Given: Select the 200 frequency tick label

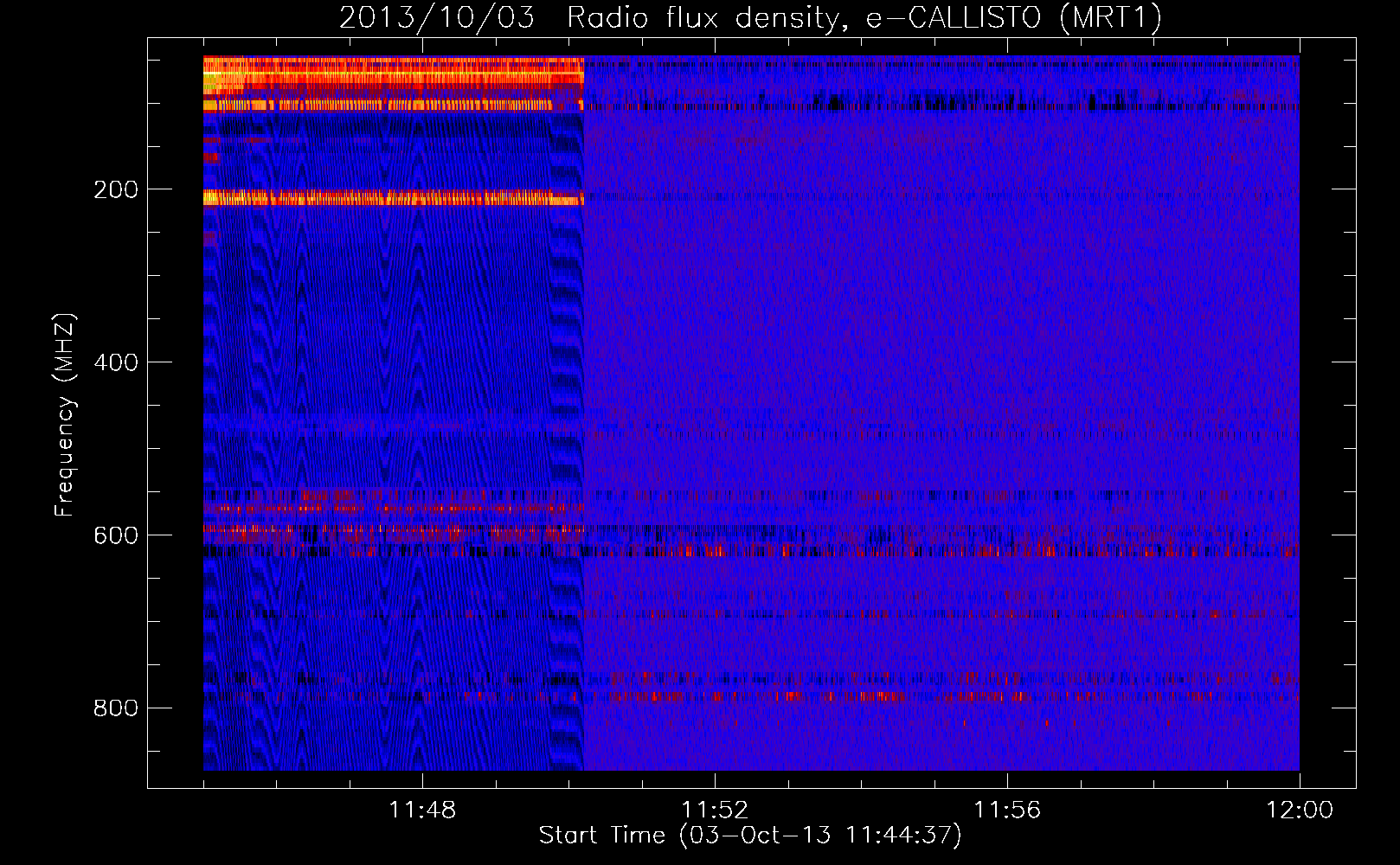Looking at the screenshot, I should [x=116, y=189].
